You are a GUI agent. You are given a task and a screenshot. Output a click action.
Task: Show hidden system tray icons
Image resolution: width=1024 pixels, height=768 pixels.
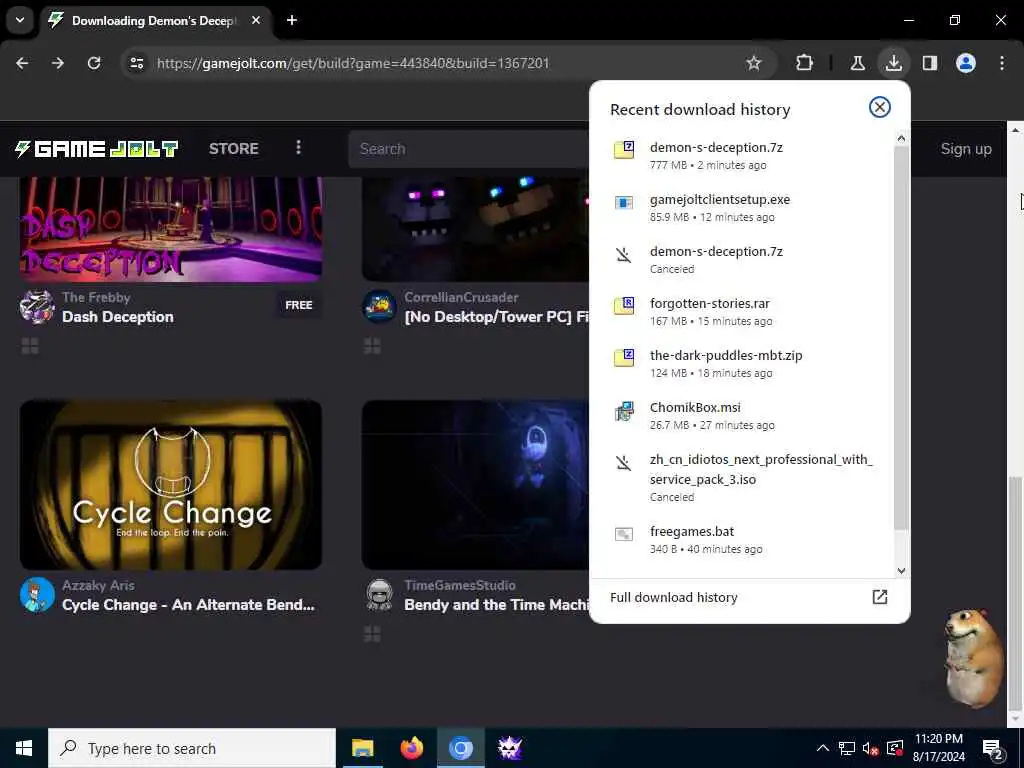823,748
